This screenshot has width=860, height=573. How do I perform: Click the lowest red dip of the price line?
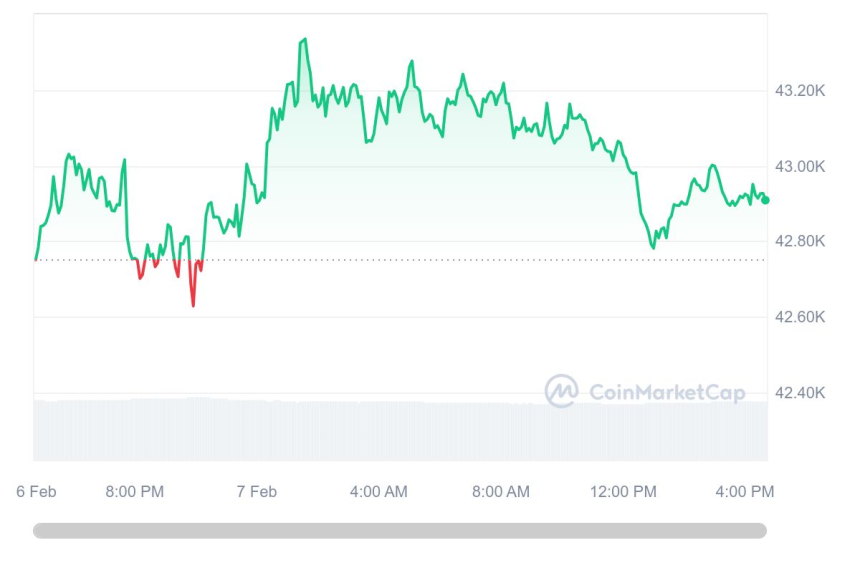click(193, 305)
